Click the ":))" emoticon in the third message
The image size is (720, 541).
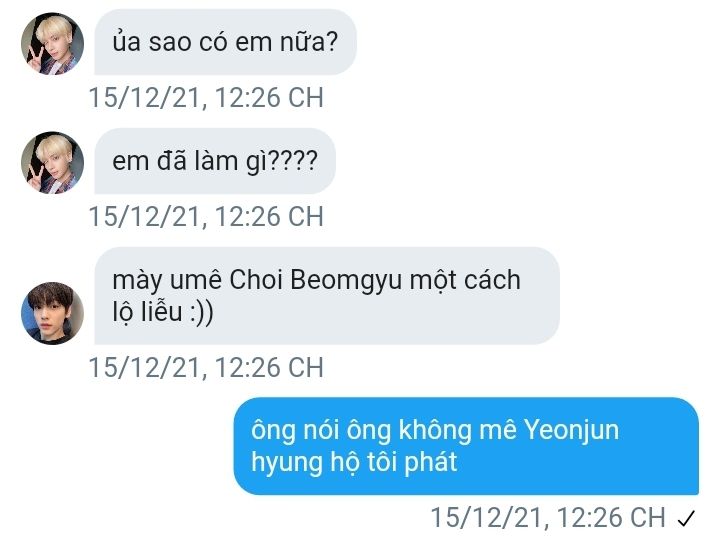pos(201,312)
